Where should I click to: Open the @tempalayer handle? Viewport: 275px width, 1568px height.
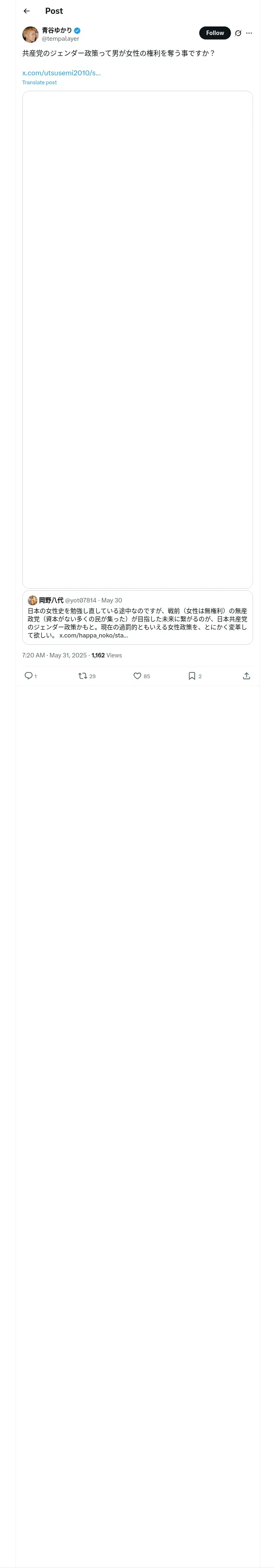(60, 39)
